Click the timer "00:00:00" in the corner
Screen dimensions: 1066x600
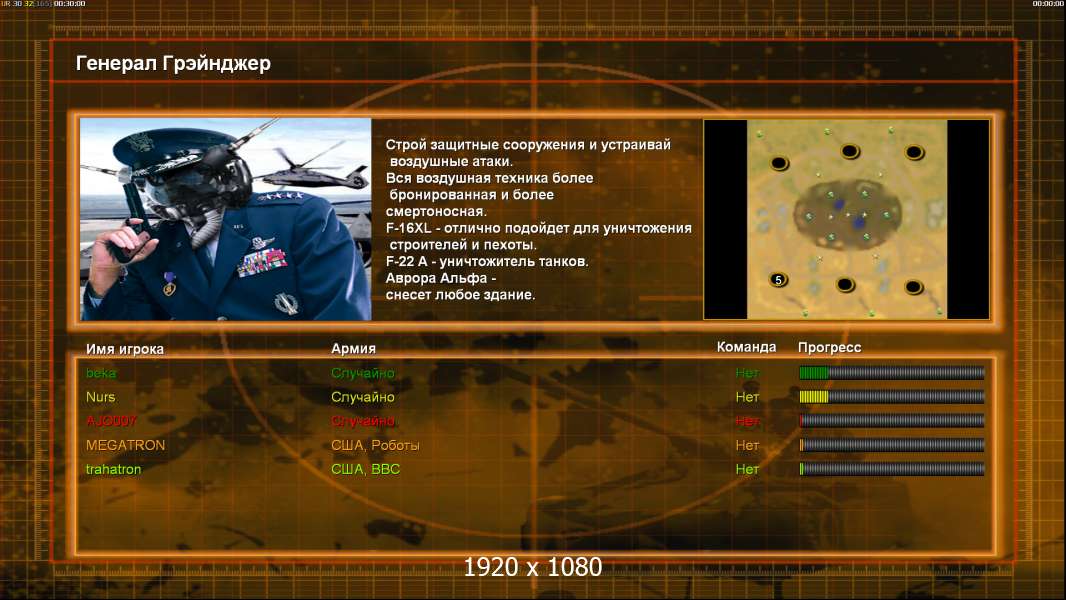(x=1047, y=4)
